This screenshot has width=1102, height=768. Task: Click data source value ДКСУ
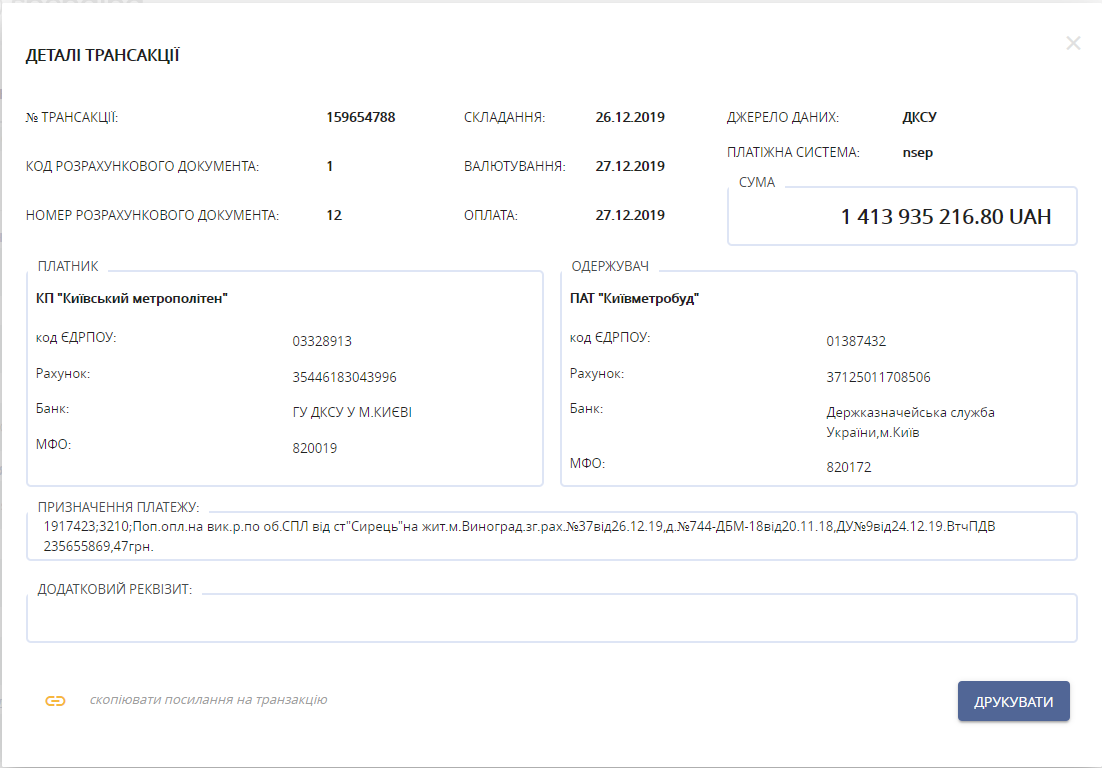point(919,117)
